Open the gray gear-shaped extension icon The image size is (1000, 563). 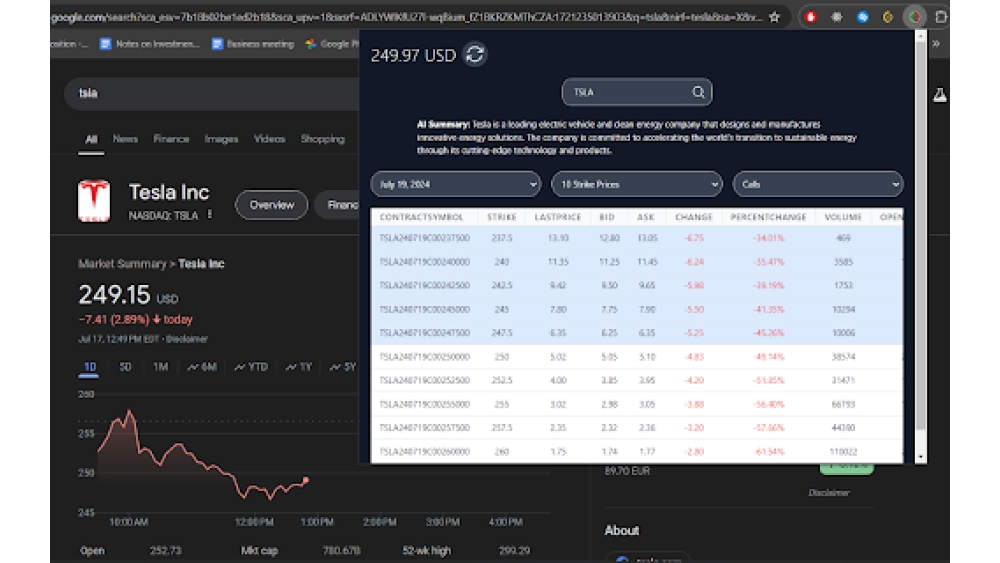[837, 17]
